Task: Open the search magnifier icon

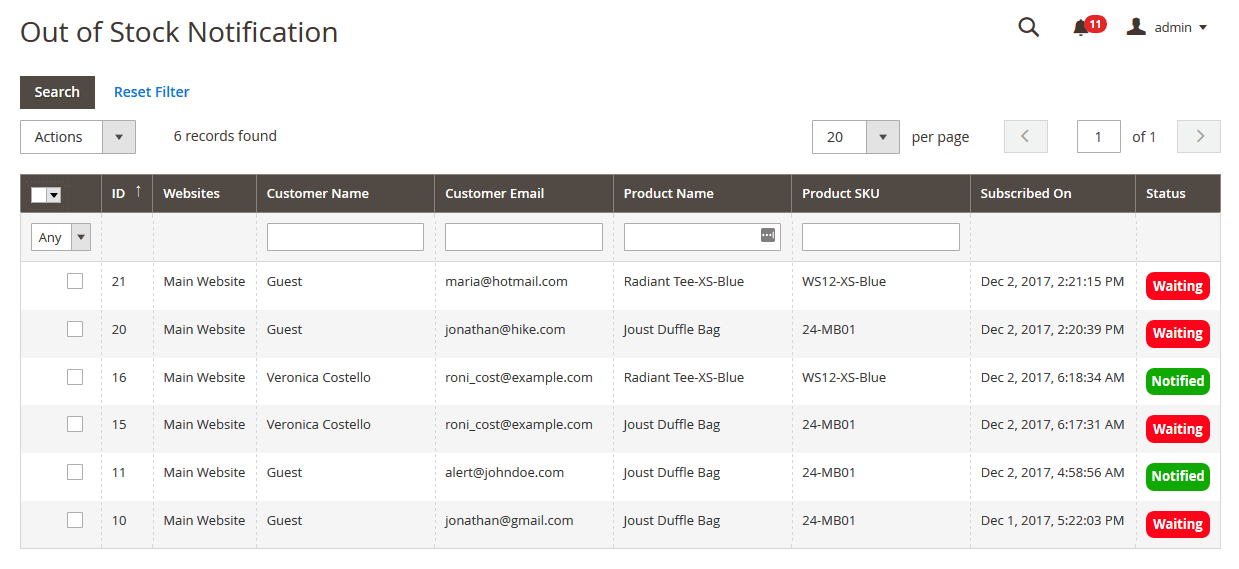Action: click(1028, 28)
